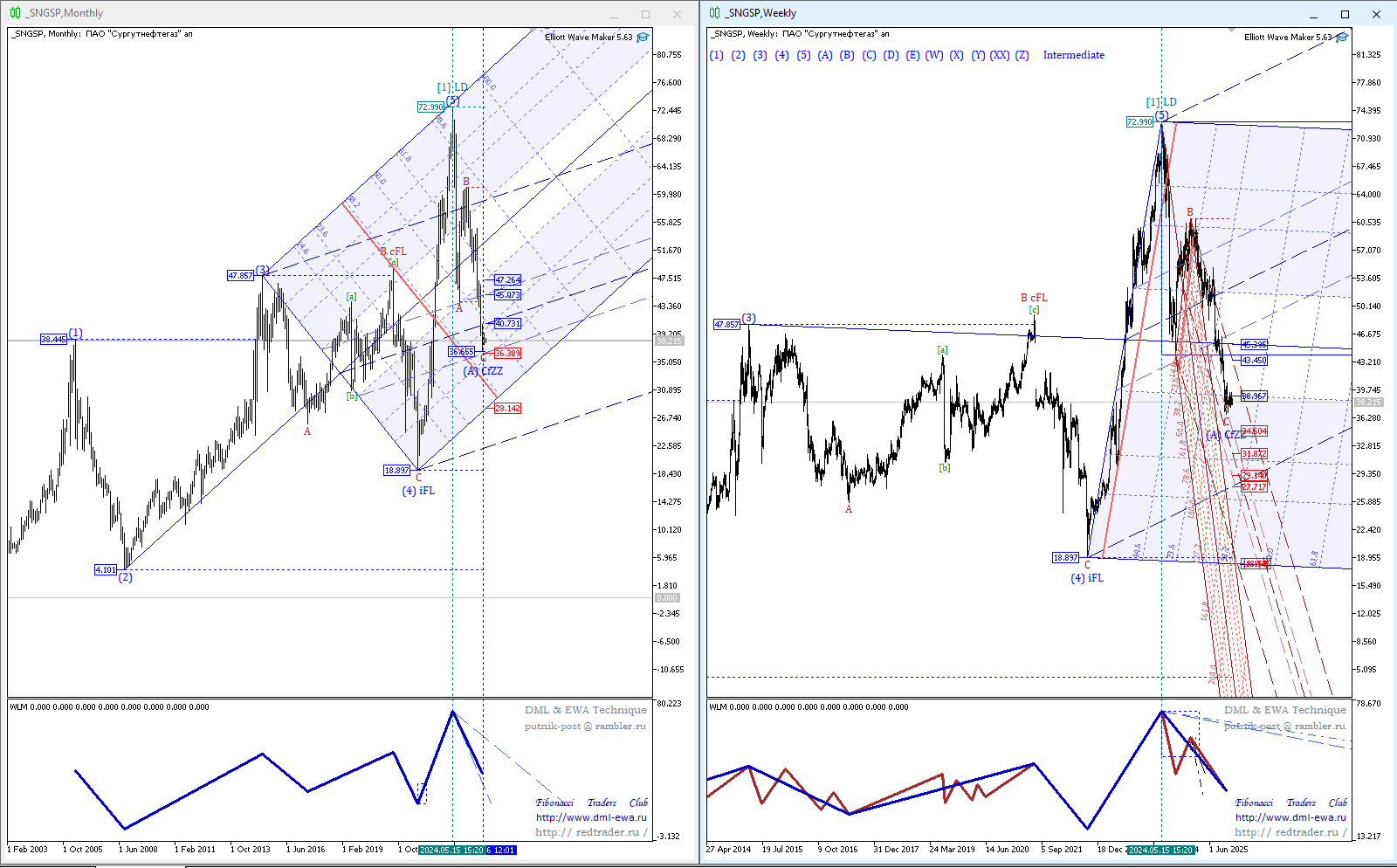
Task: Maximize the _SNGSP,Monthly chart window
Action: [x=645, y=14]
